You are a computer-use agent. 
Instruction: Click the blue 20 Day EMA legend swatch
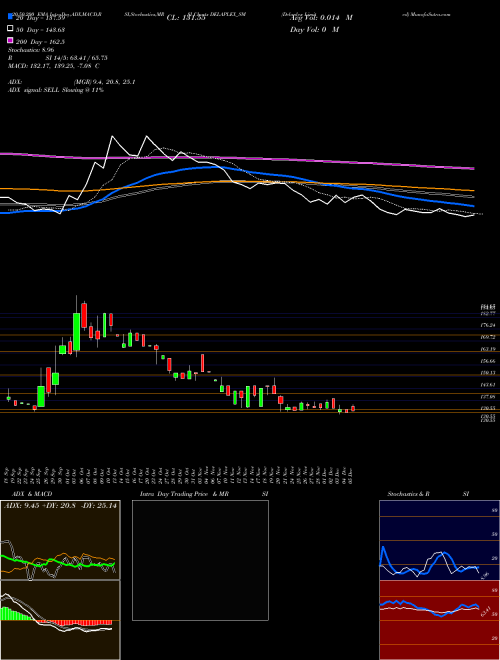(10, 17)
